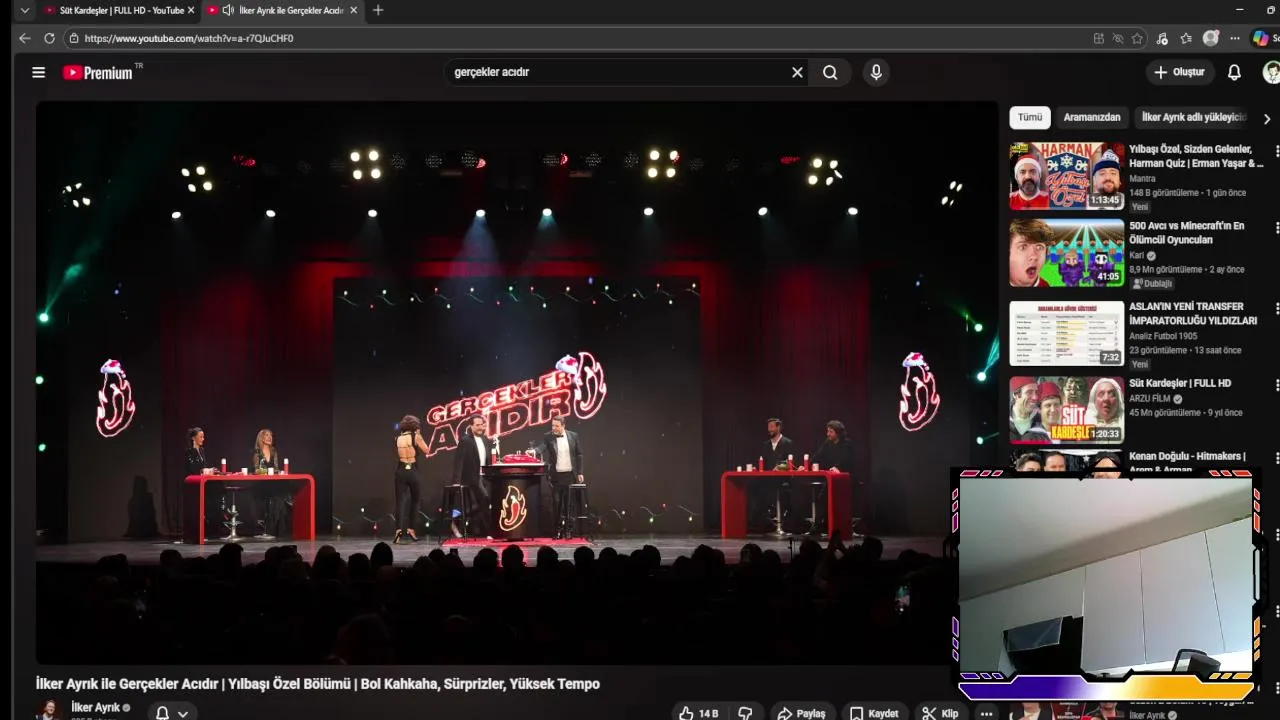Screen dimensions: 1280x720
Task: Switch to İlker Ayrık ile Gerçekler Acıdır tab
Action: (x=283, y=10)
